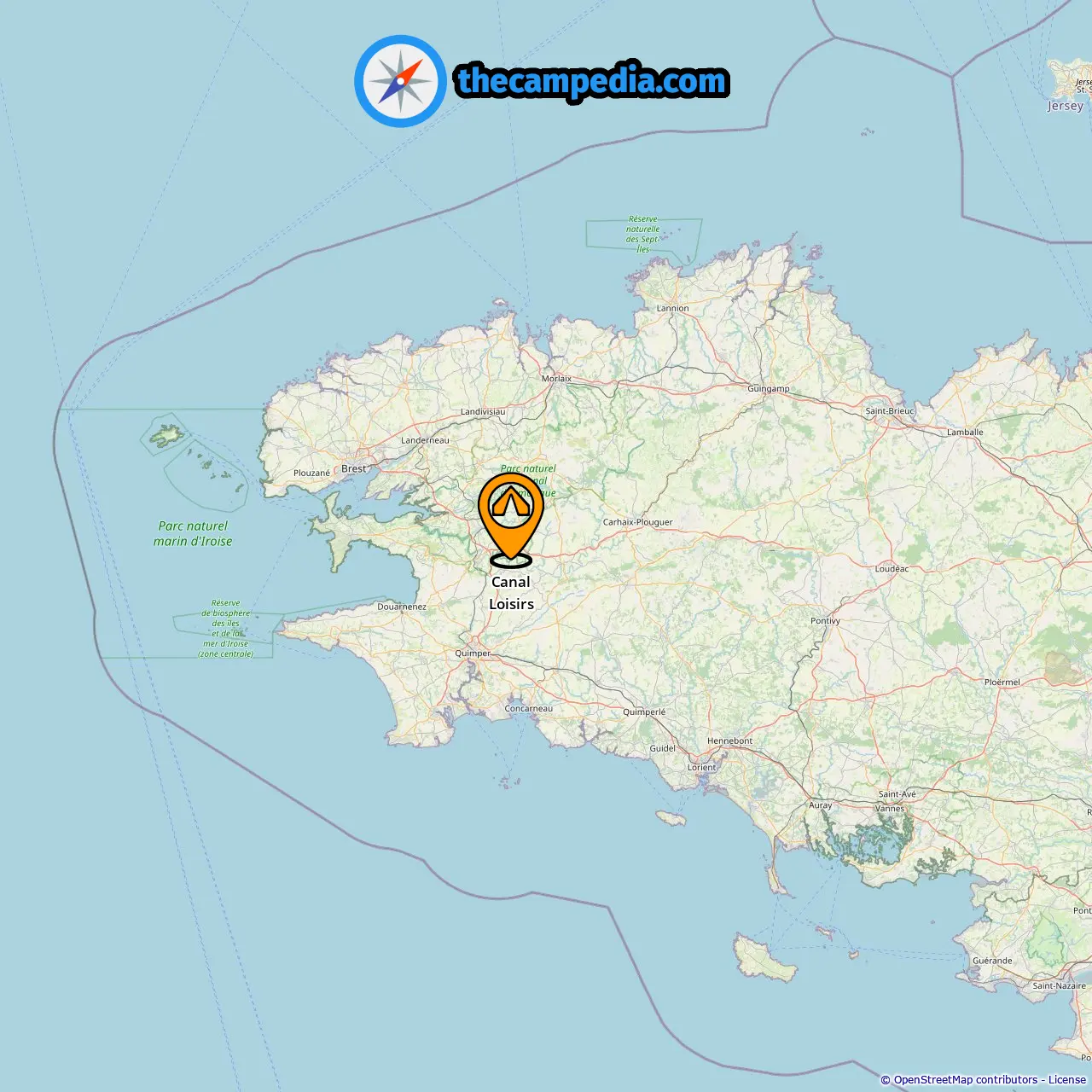Select the Brest city label
Screen dimensions: 1092x1092
353,468
